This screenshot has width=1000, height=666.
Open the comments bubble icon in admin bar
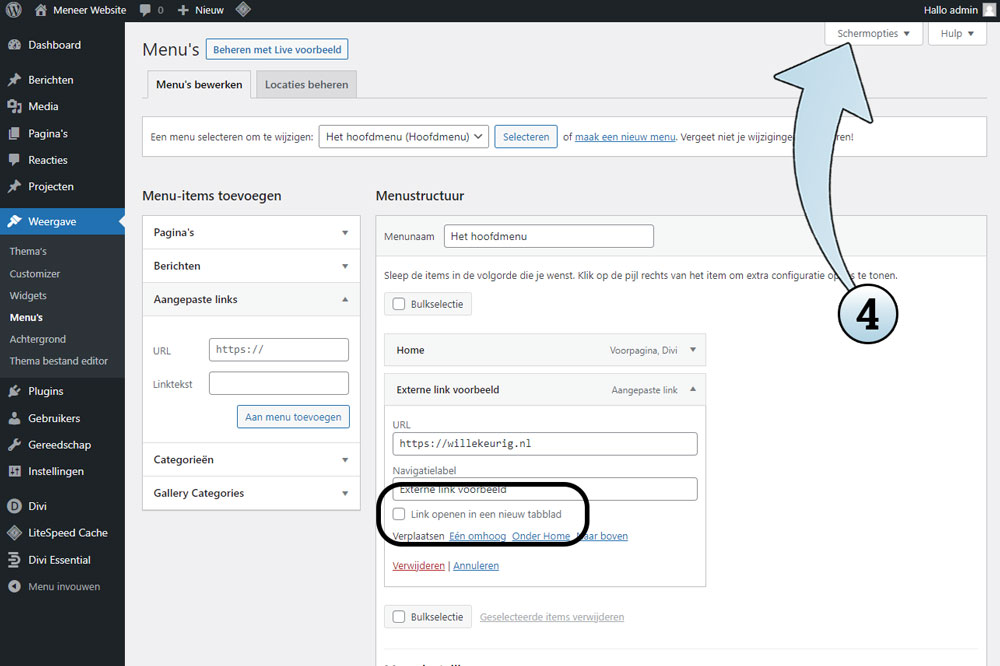coord(146,10)
